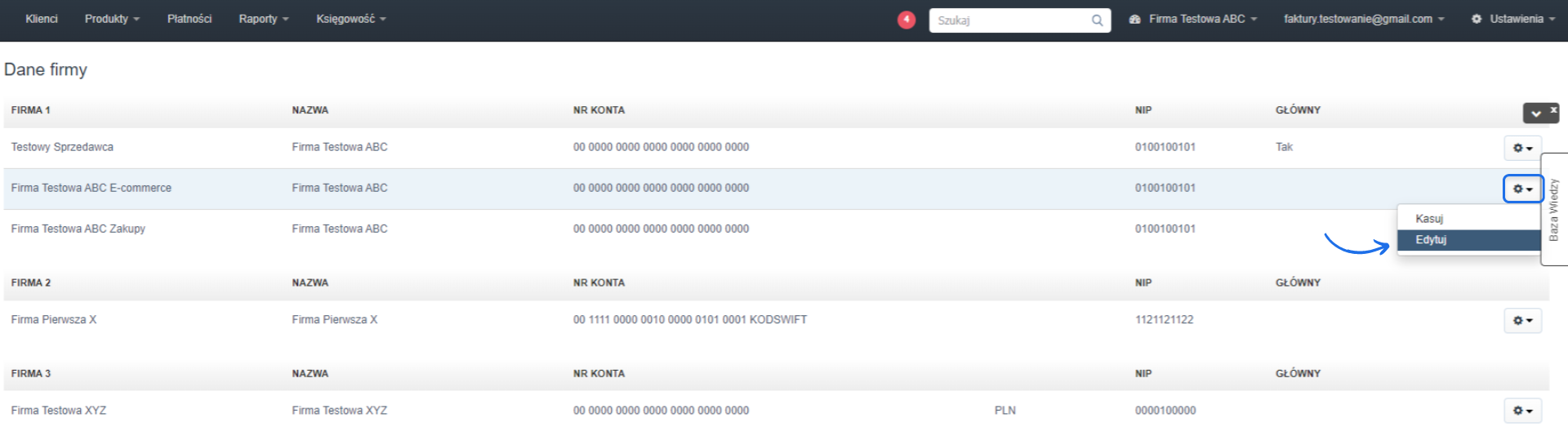Open gear menu for Firma Testowa XYZ row
1568x436 pixels.
[x=1522, y=411]
